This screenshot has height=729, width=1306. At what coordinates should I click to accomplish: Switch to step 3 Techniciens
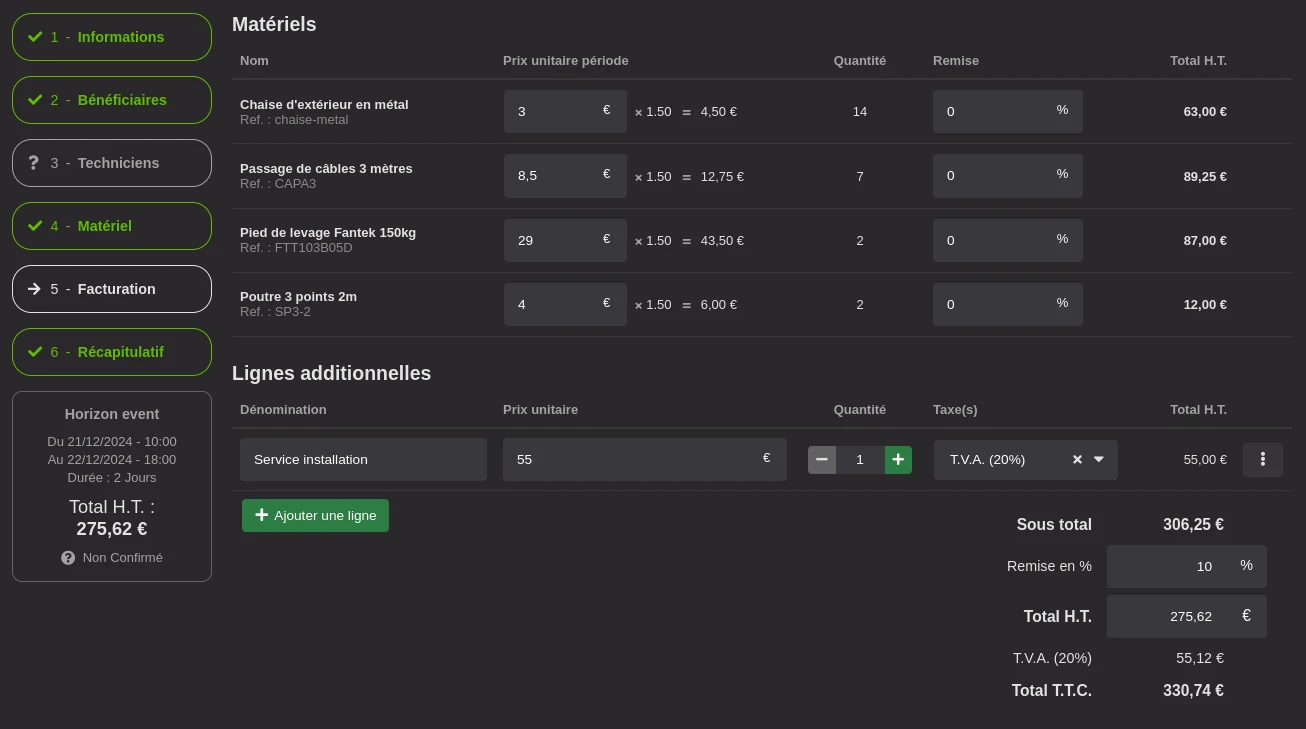coord(112,163)
